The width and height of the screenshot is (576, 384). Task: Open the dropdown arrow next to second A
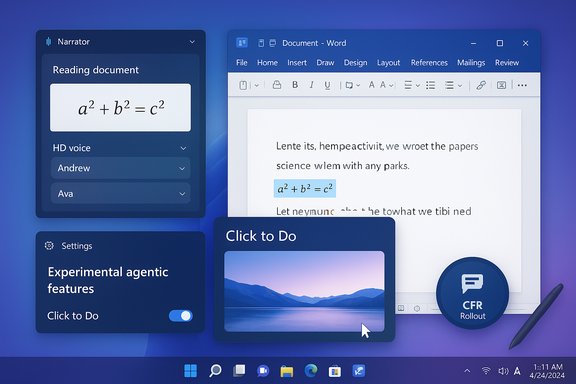tap(391, 86)
